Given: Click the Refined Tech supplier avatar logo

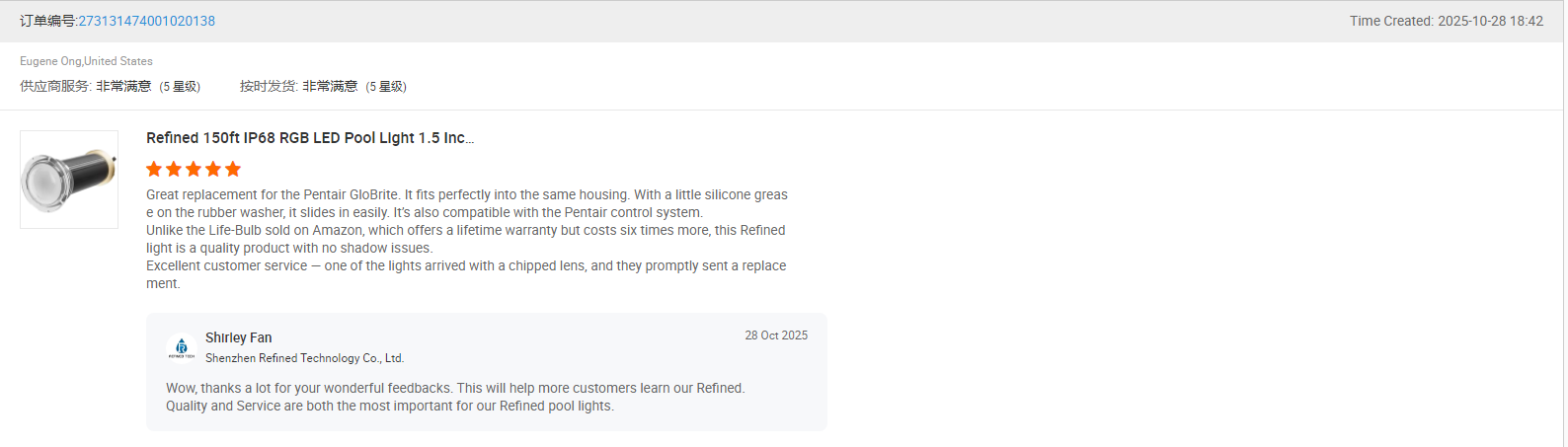Looking at the screenshot, I should [x=182, y=347].
